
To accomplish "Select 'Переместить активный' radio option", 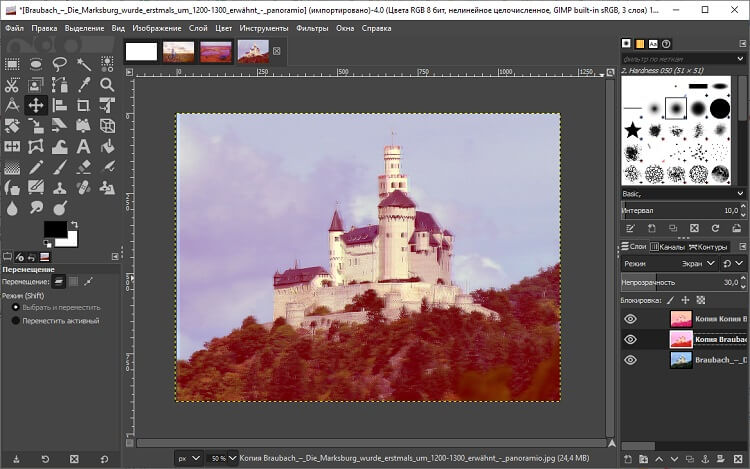I will point(16,321).
